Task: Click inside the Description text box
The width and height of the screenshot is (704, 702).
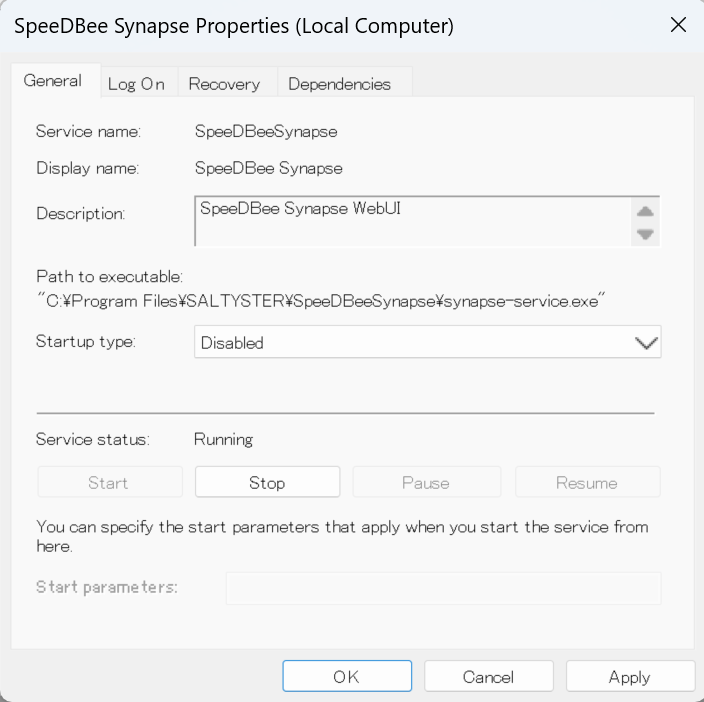Action: [412, 220]
